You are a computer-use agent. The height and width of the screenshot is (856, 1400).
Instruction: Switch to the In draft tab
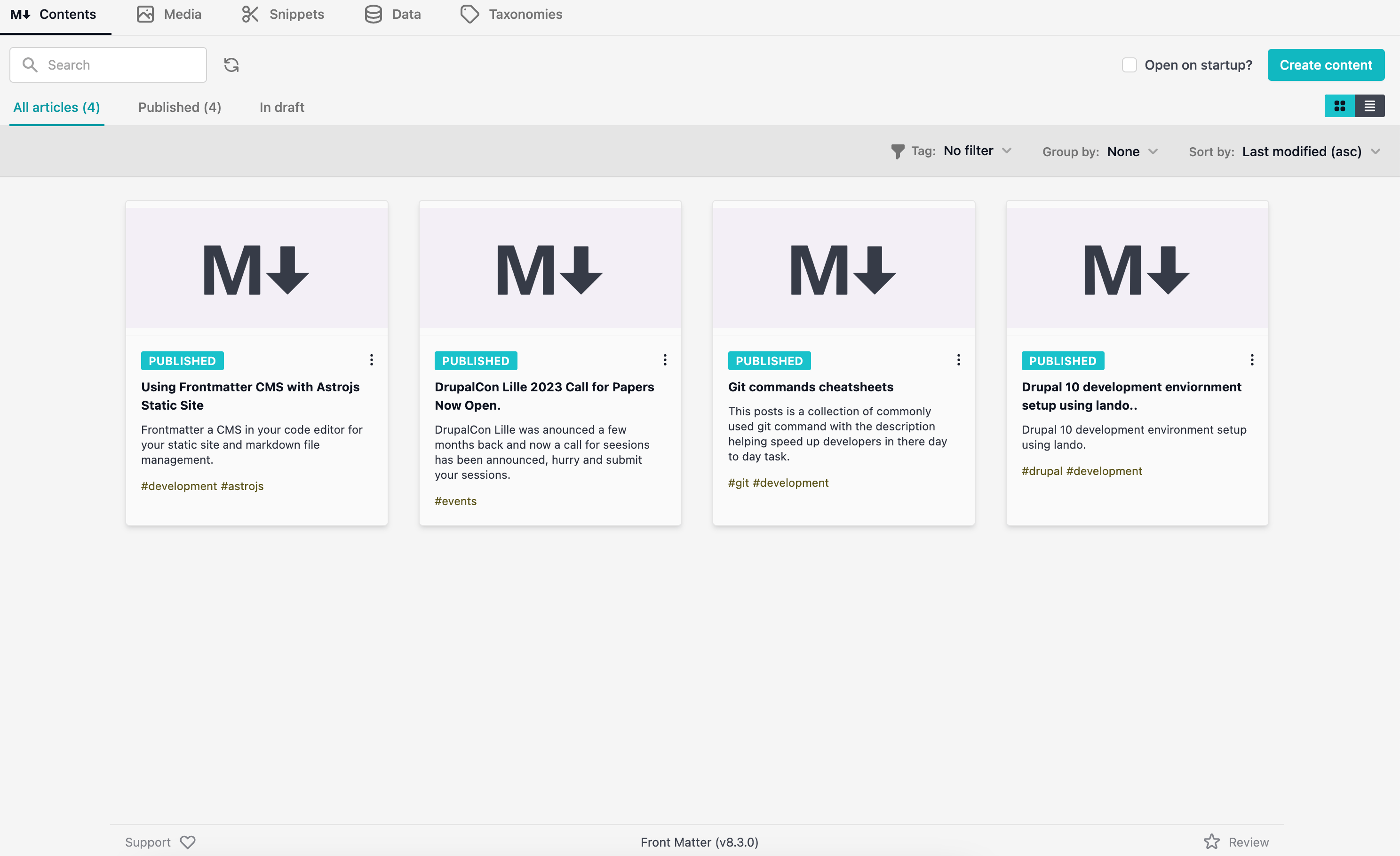[x=281, y=107]
